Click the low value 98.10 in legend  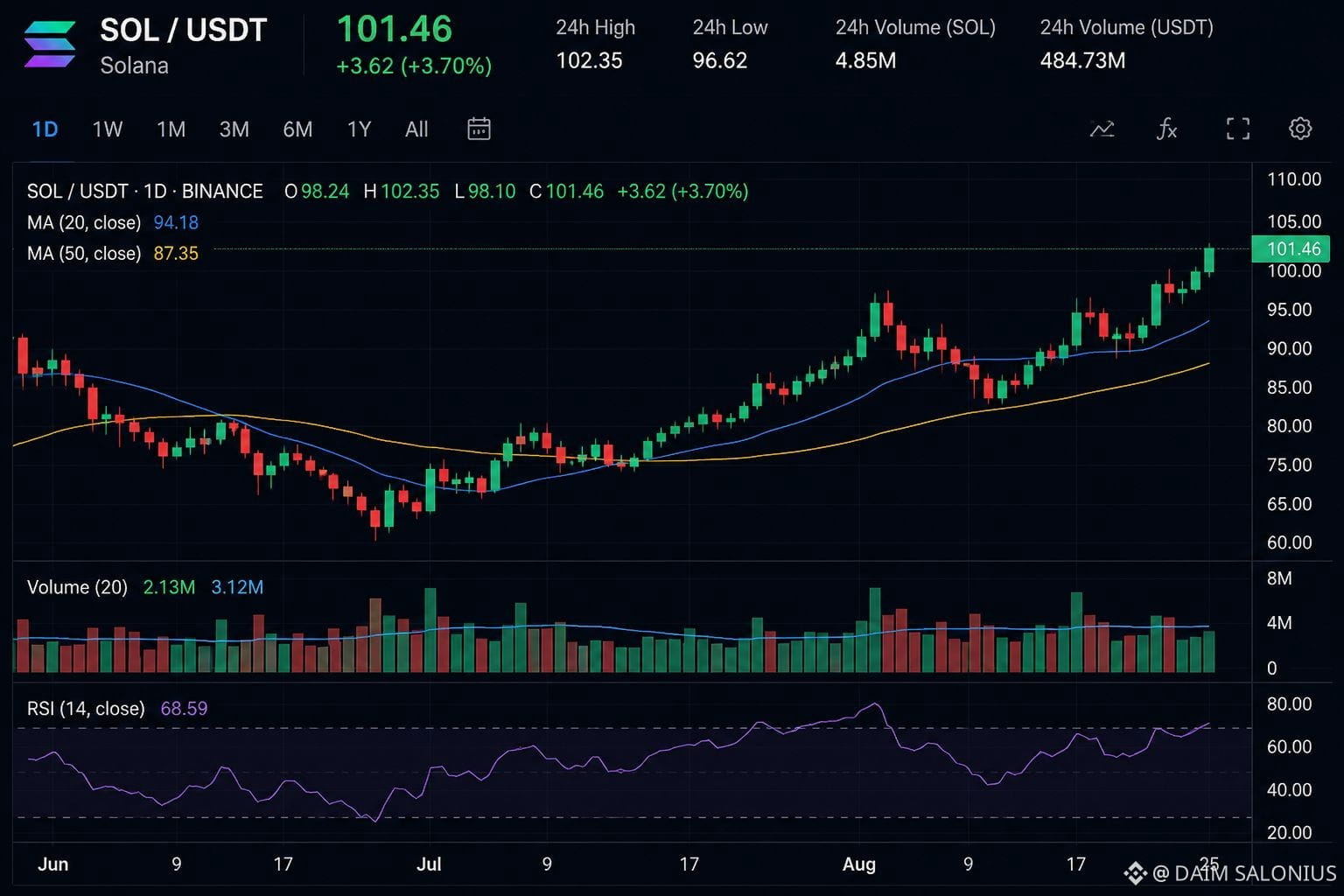tap(492, 192)
